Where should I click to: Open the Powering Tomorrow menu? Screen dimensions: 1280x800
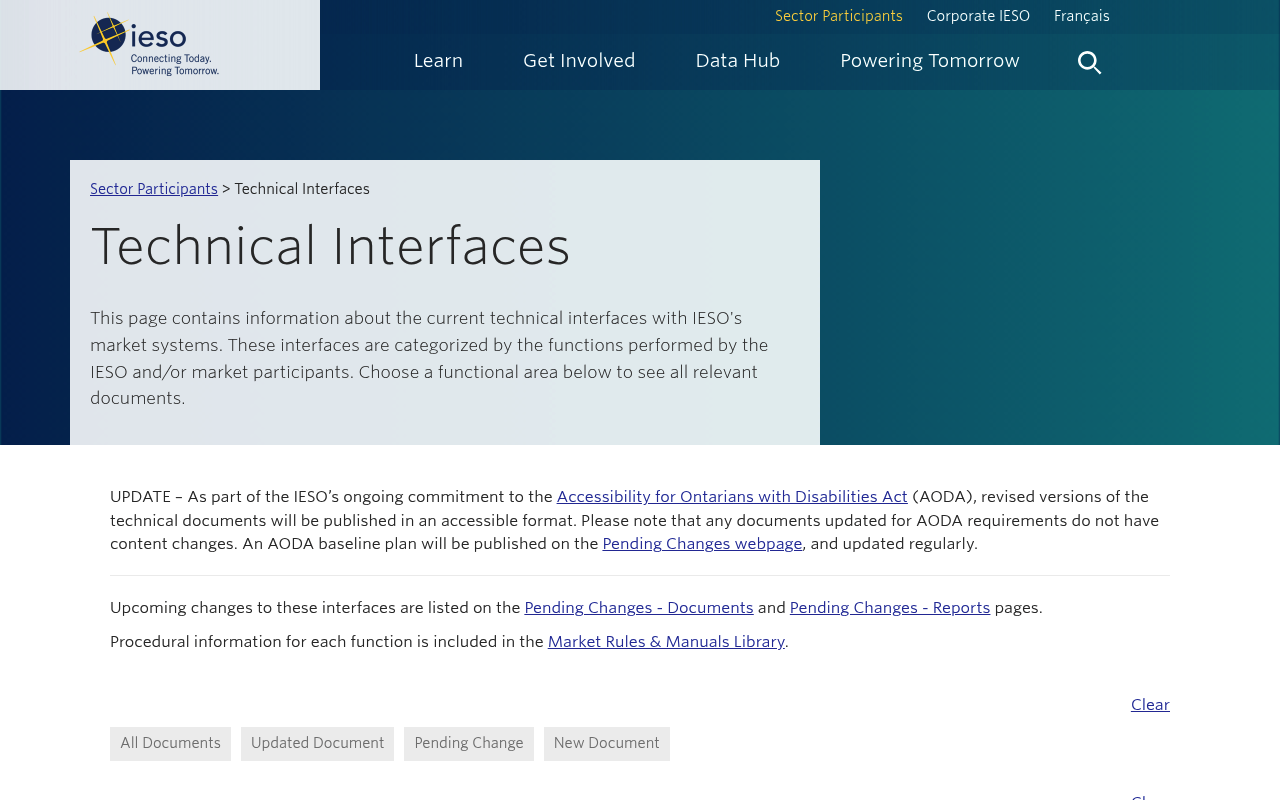(930, 61)
